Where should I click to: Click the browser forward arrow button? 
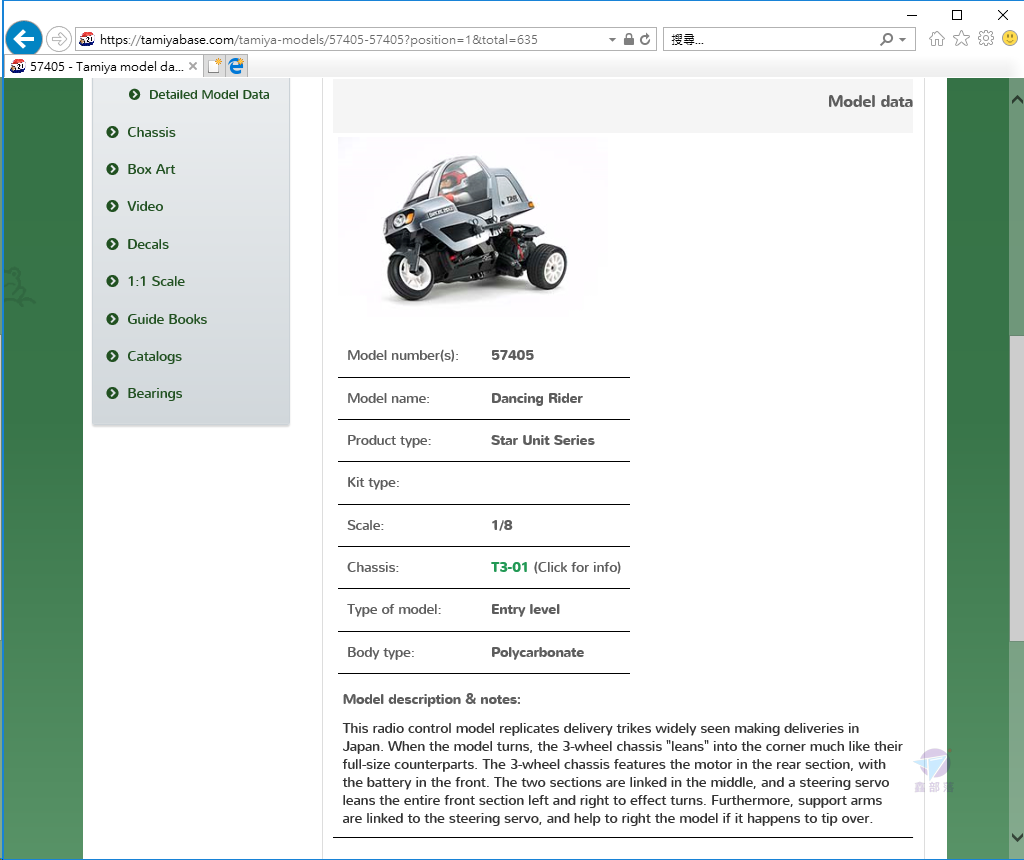tap(59, 39)
